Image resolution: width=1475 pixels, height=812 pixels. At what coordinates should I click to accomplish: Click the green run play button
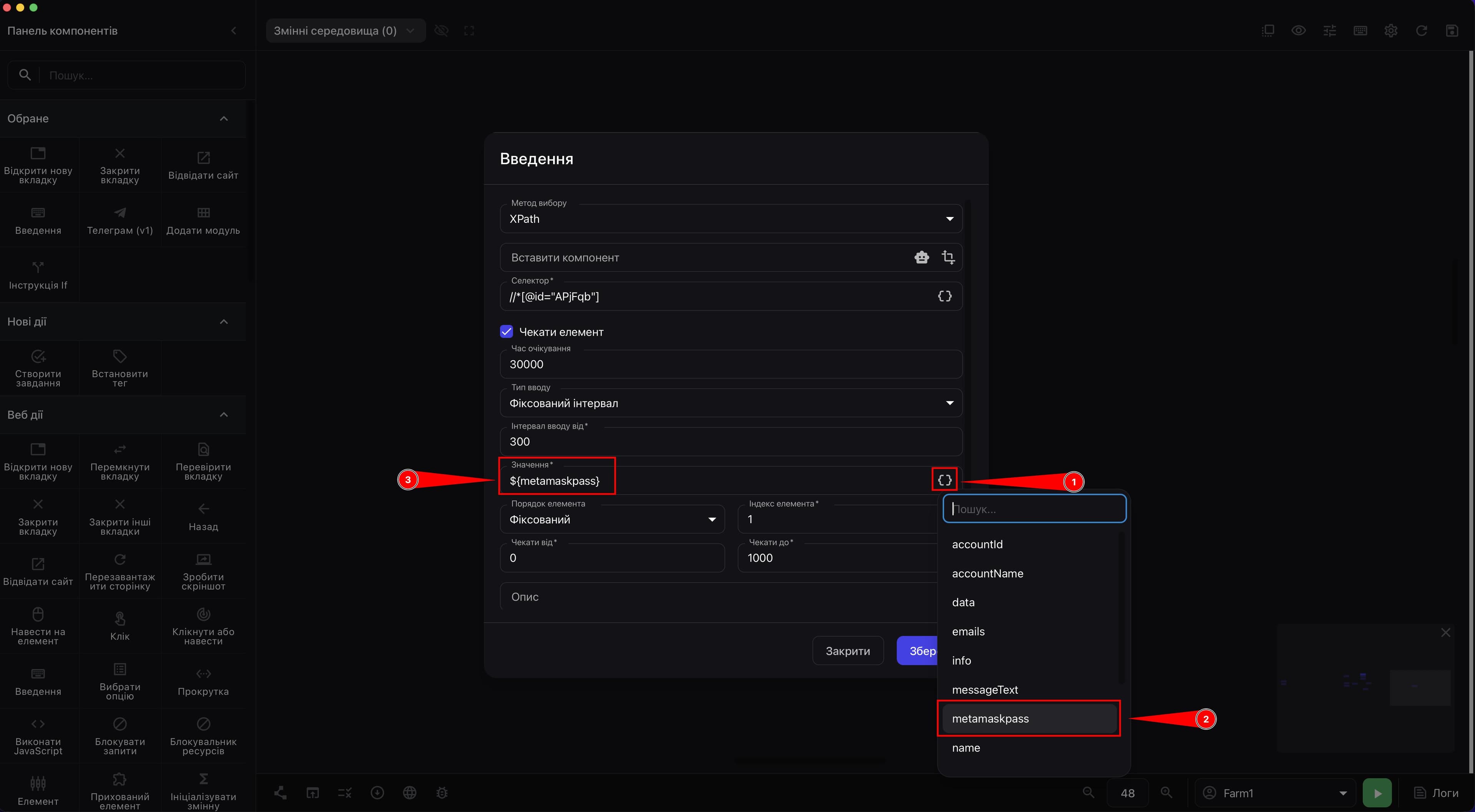tap(1377, 793)
